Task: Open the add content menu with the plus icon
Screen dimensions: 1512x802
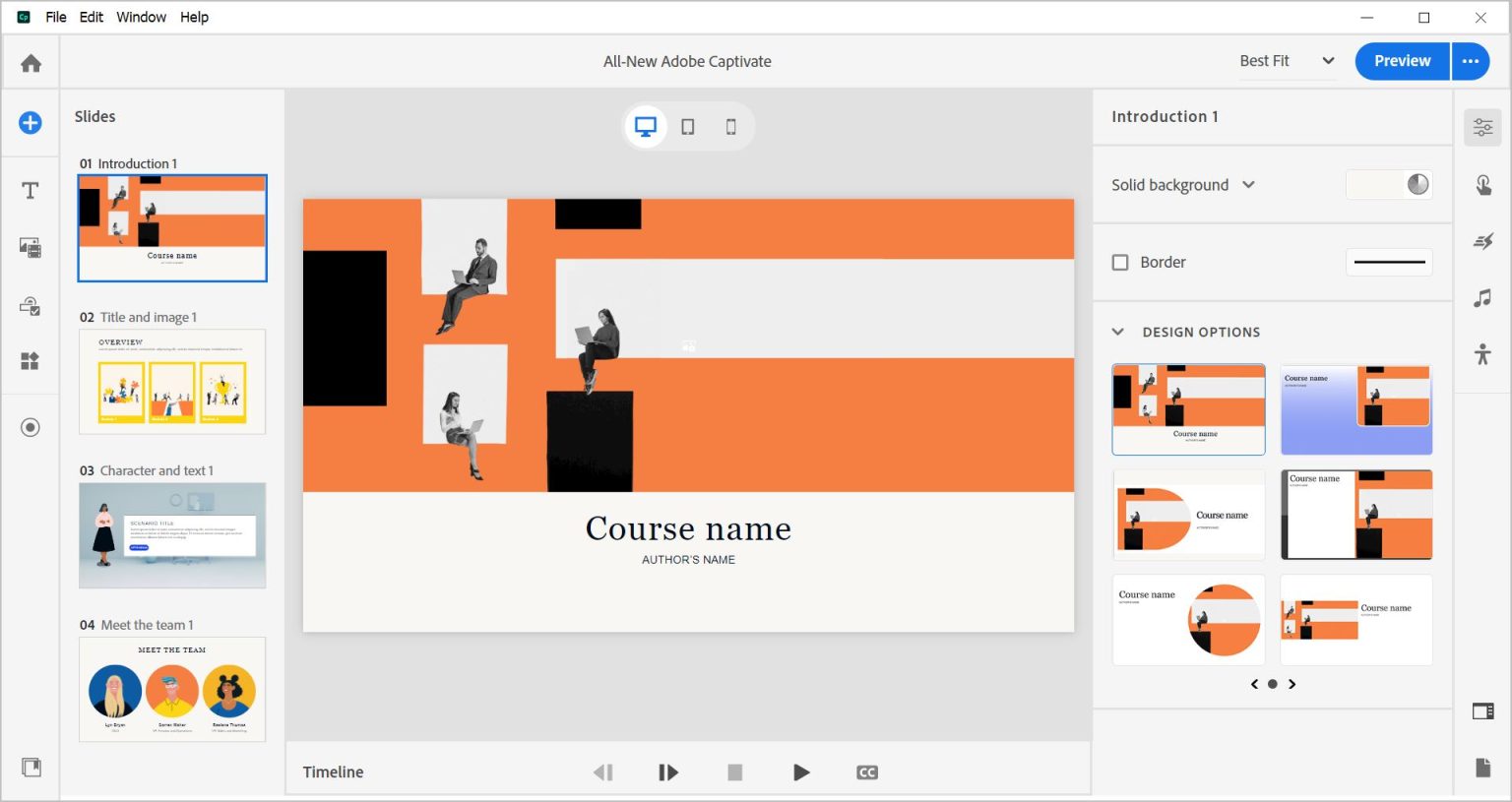Action: (31, 123)
